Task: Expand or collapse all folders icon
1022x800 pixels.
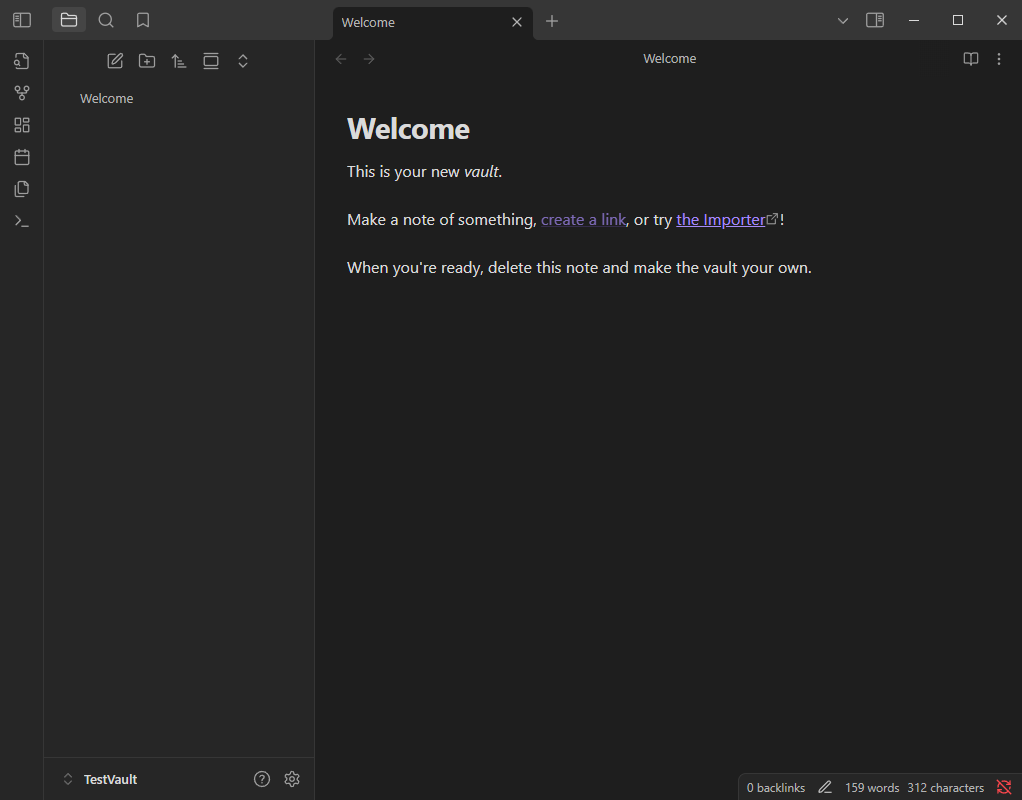Action: click(242, 61)
